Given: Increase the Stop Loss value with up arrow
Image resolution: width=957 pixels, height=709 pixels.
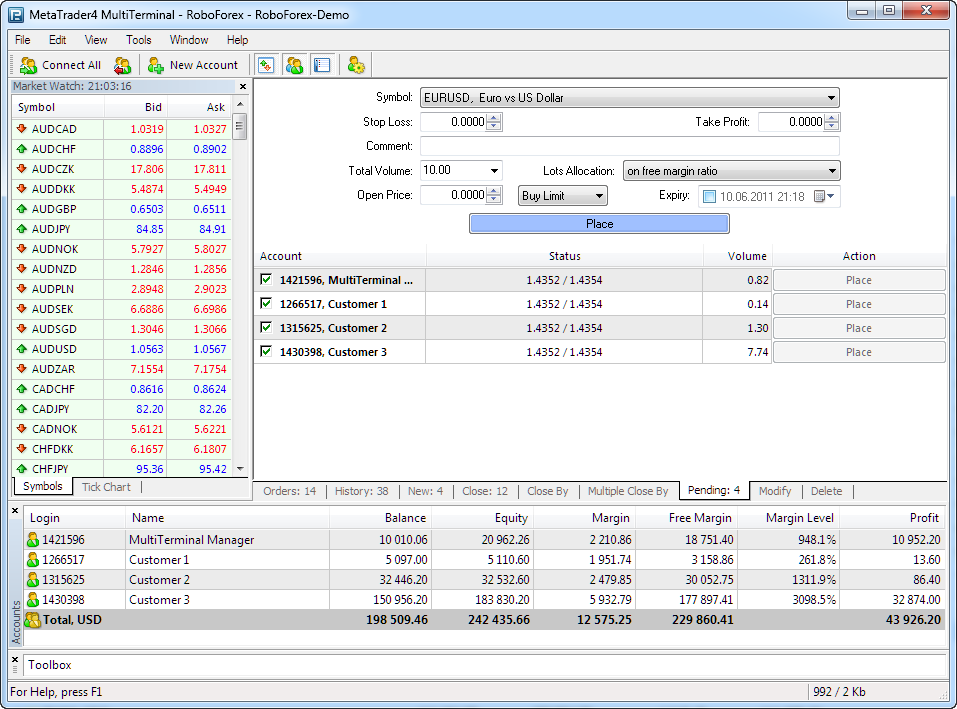Looking at the screenshot, I should (x=493, y=118).
